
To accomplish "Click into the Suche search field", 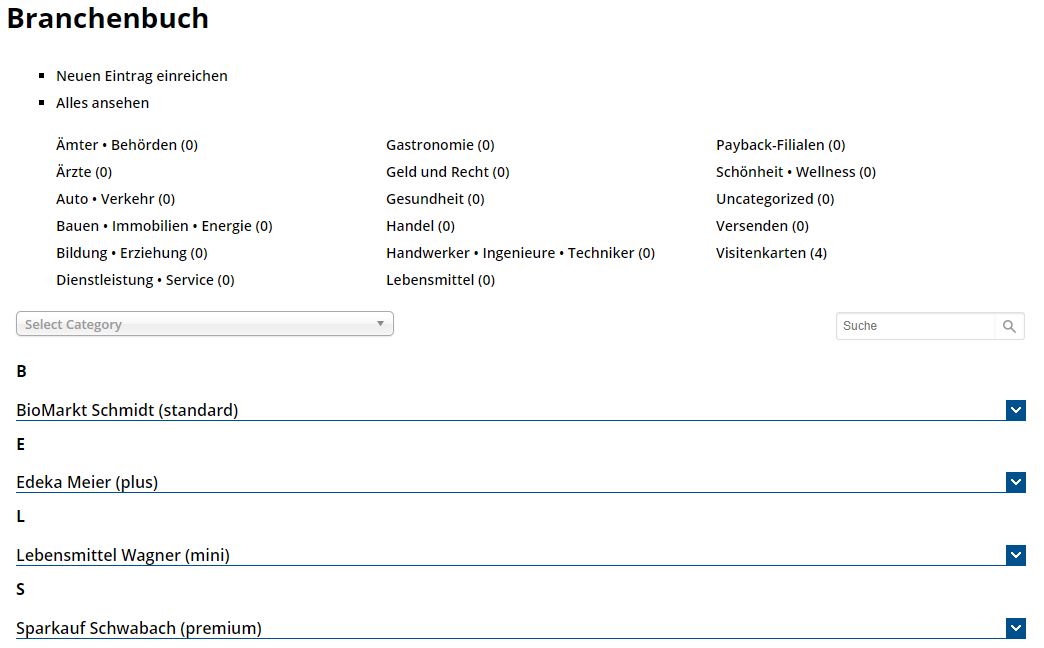I will click(x=915, y=326).
